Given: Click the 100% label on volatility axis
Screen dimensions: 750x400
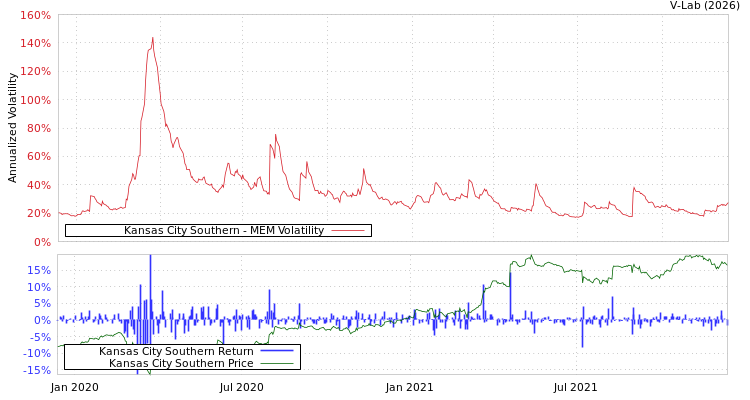Looking at the screenshot, I should click(x=35, y=101).
